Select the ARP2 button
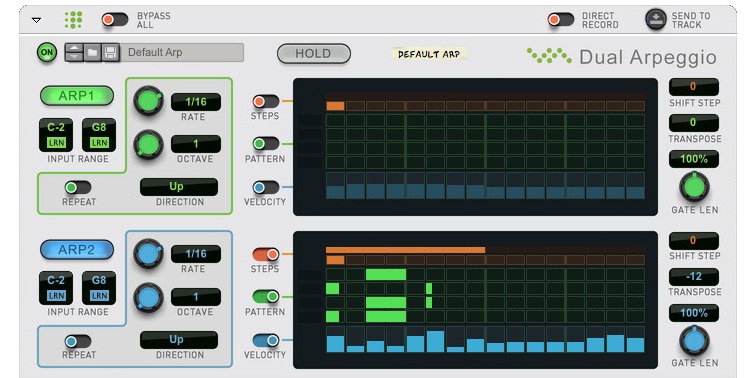The image size is (756, 378). click(x=77, y=249)
